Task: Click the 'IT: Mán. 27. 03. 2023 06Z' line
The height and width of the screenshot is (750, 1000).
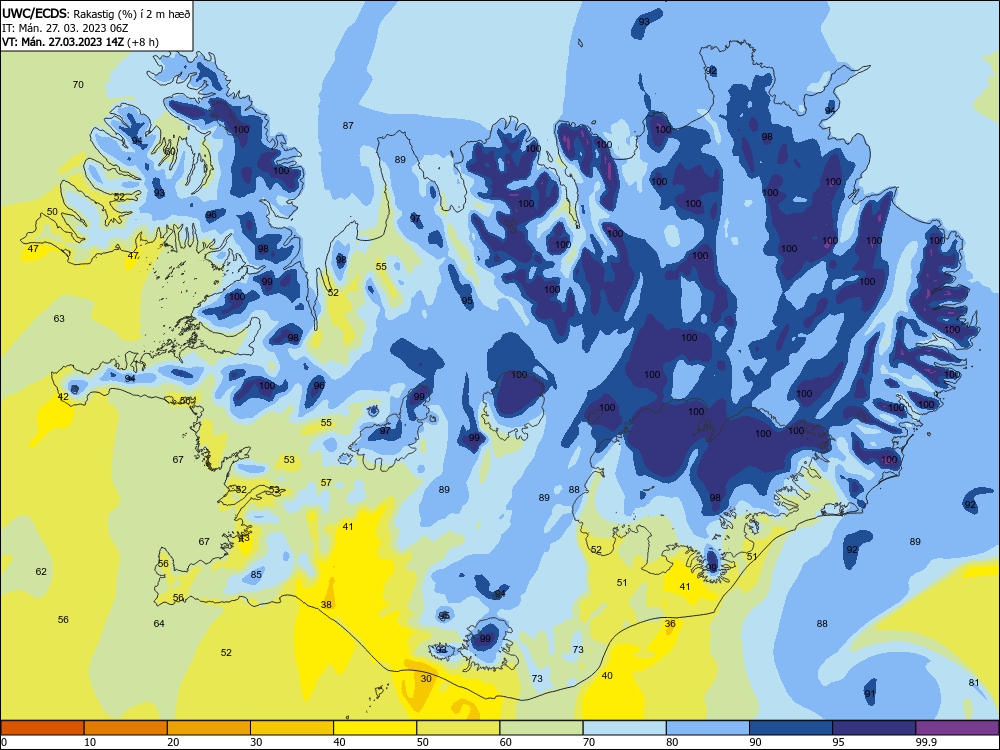Action: pos(64,28)
